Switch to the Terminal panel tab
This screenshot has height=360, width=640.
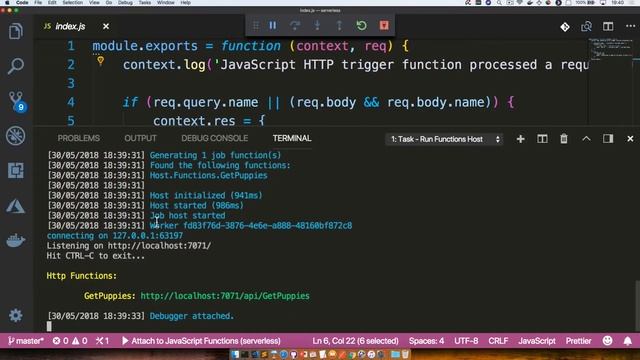pyautogui.click(x=292, y=138)
